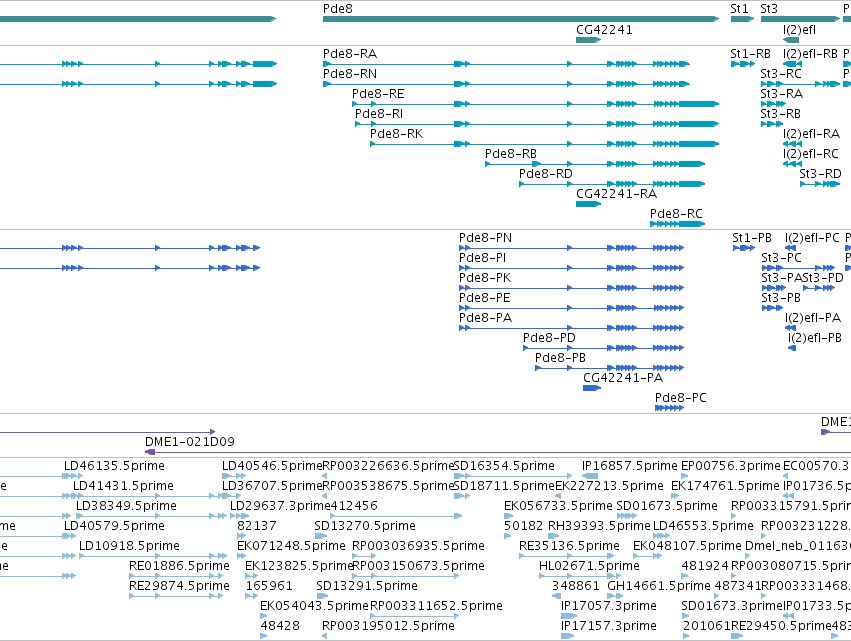Select the Pde8-PC protein label

click(x=681, y=398)
